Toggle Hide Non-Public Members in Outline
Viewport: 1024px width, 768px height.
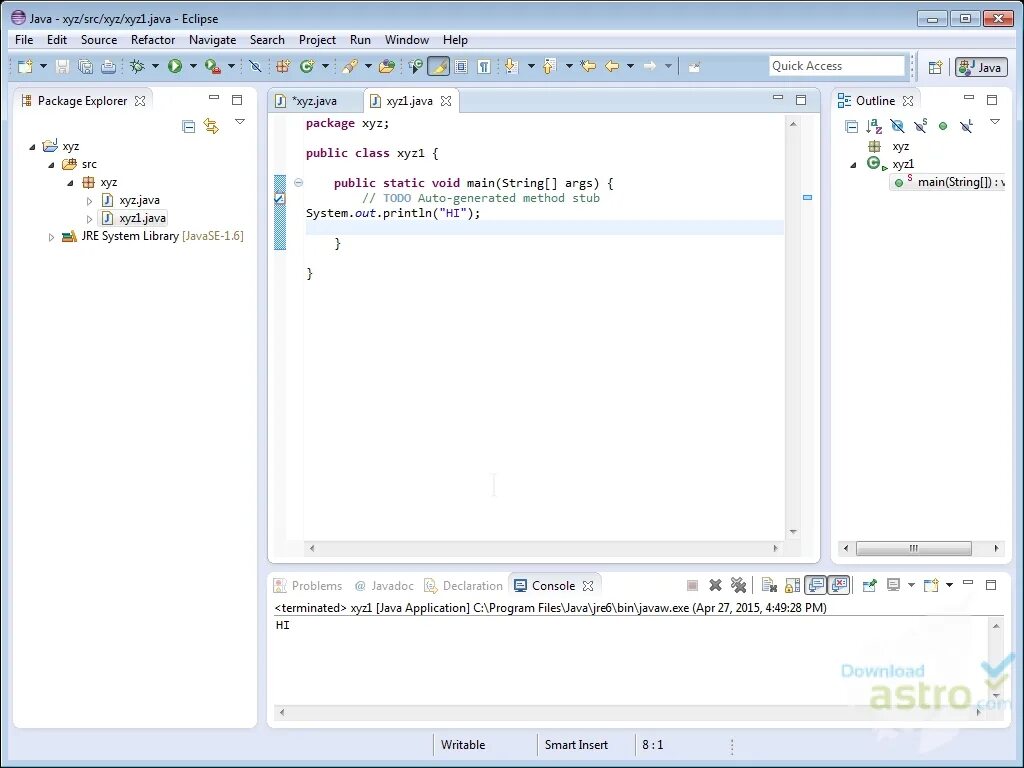tap(943, 126)
